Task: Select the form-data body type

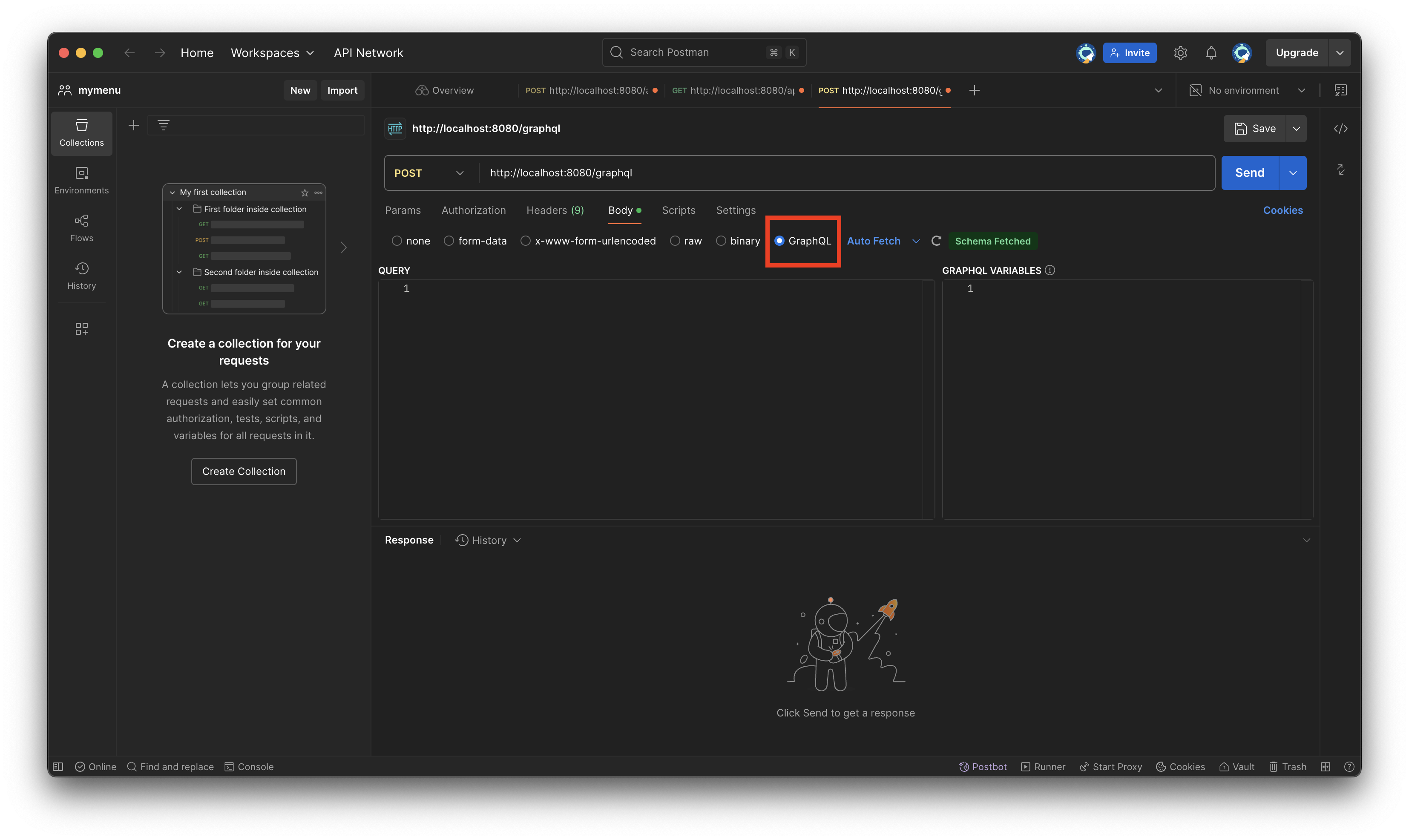Action: [x=449, y=241]
